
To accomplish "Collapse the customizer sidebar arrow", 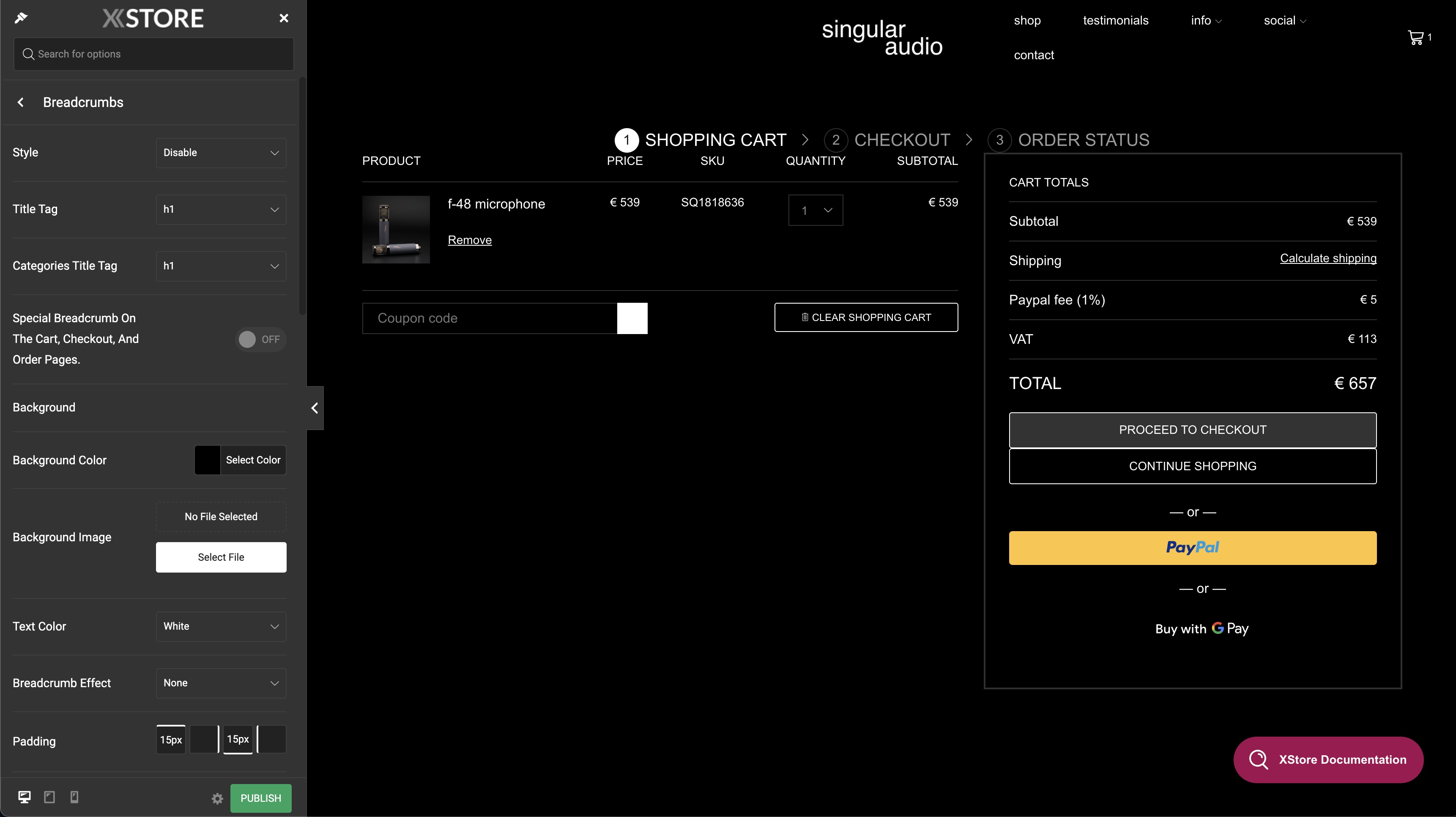I will click(315, 408).
